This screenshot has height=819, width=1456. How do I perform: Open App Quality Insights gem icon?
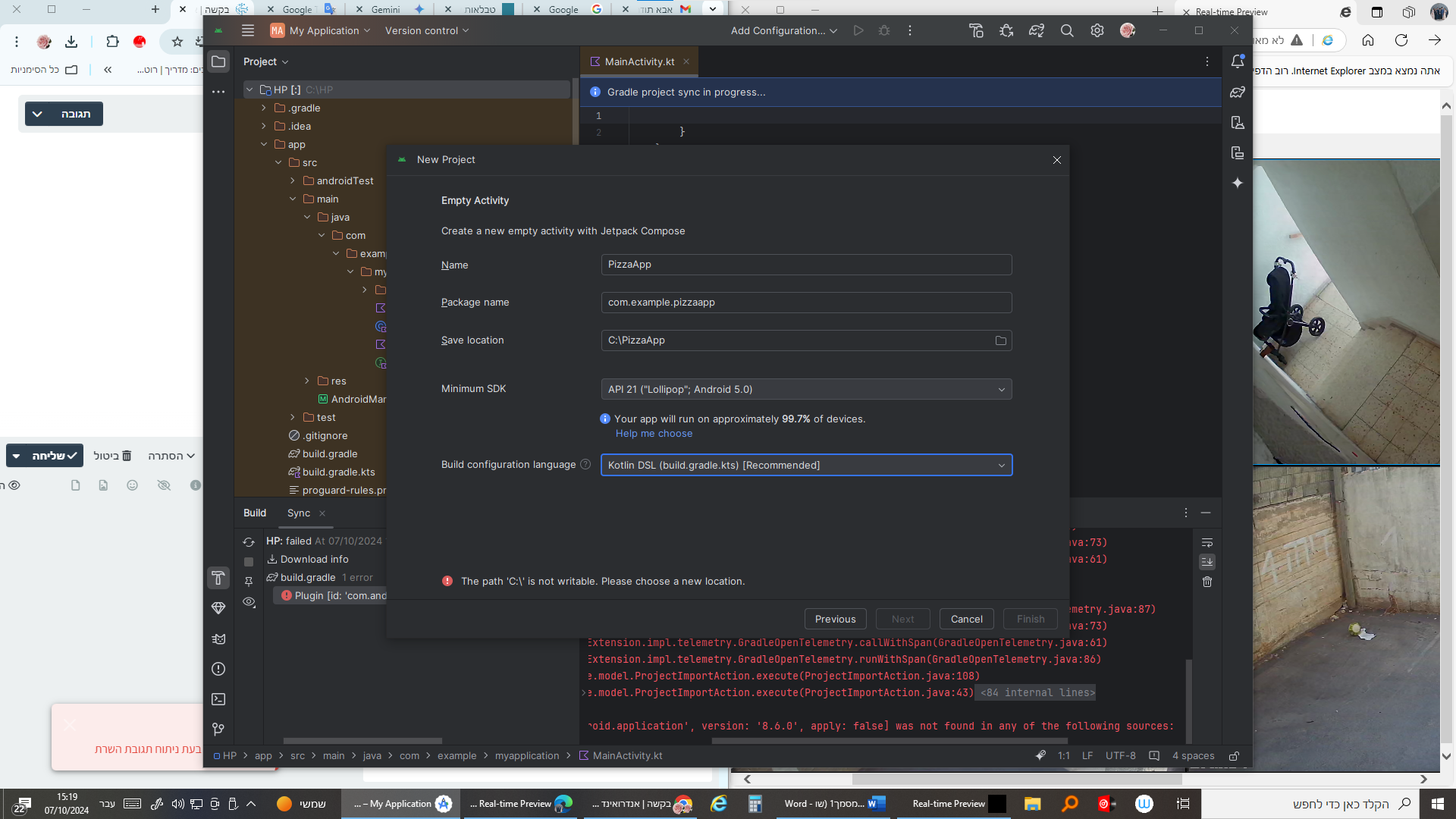click(x=218, y=608)
